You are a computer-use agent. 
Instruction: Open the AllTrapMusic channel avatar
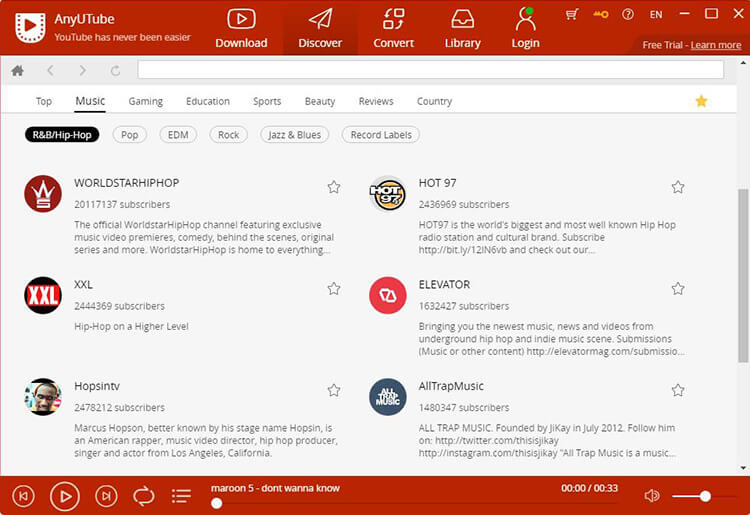click(387, 397)
